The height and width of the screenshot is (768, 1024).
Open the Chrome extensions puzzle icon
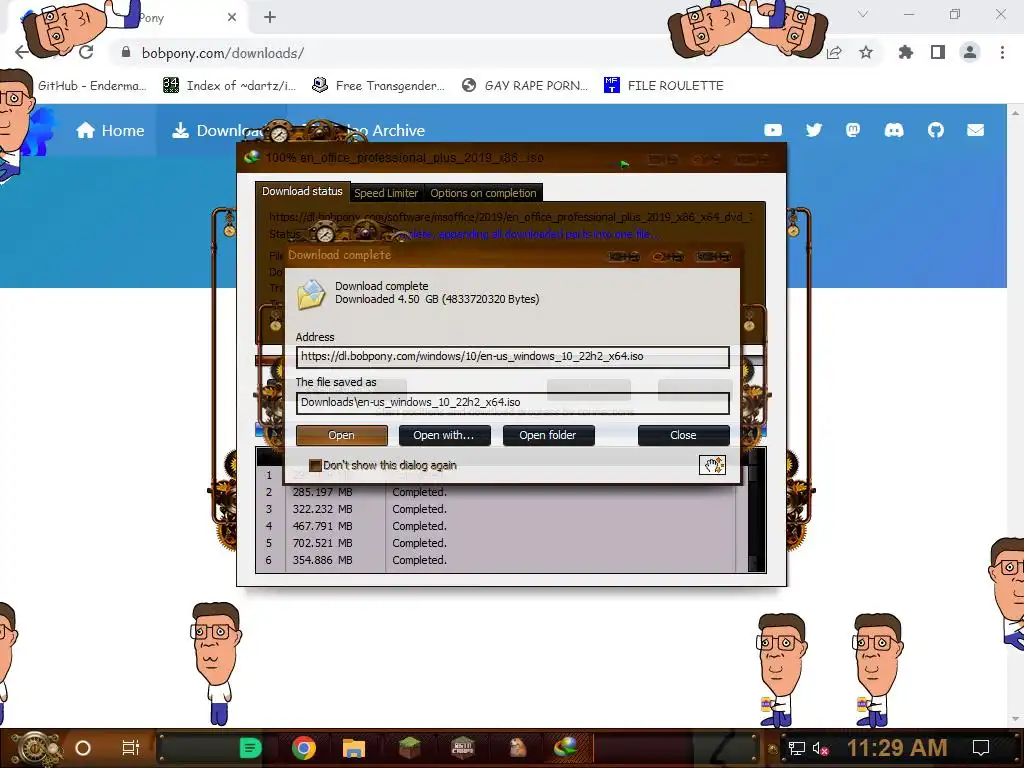pos(905,53)
